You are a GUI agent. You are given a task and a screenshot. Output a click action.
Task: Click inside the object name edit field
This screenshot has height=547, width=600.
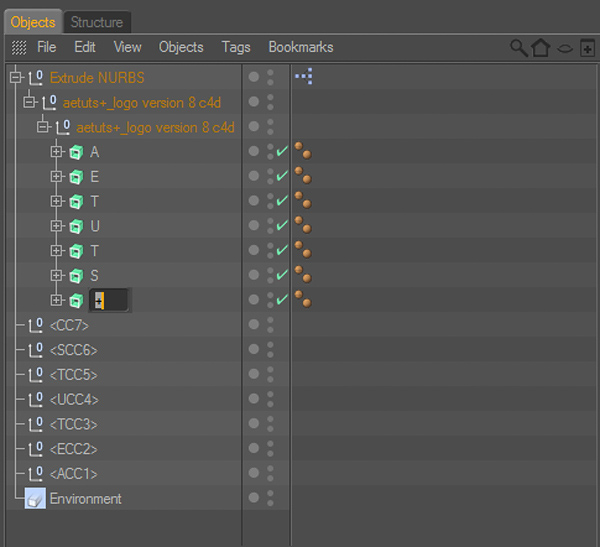(x=110, y=300)
